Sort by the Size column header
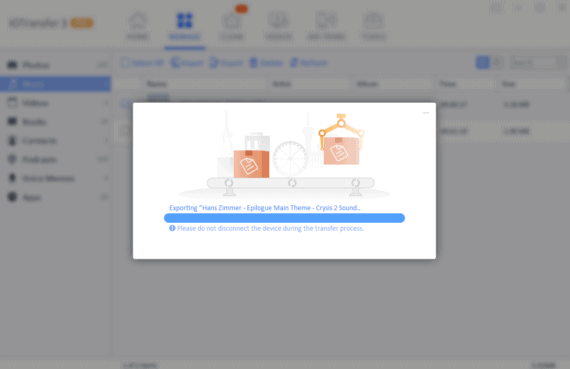570x369 pixels. [x=508, y=84]
